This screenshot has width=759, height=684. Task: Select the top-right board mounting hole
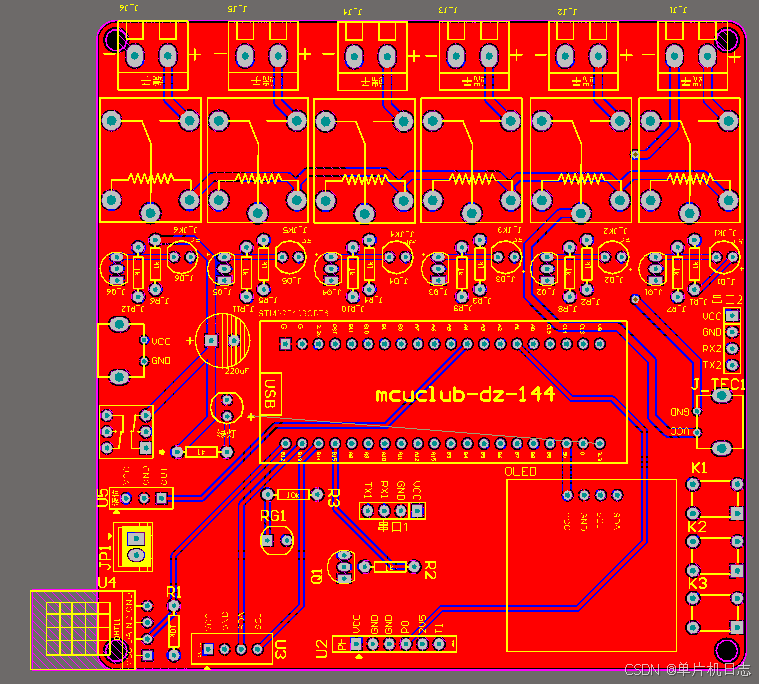(727, 39)
